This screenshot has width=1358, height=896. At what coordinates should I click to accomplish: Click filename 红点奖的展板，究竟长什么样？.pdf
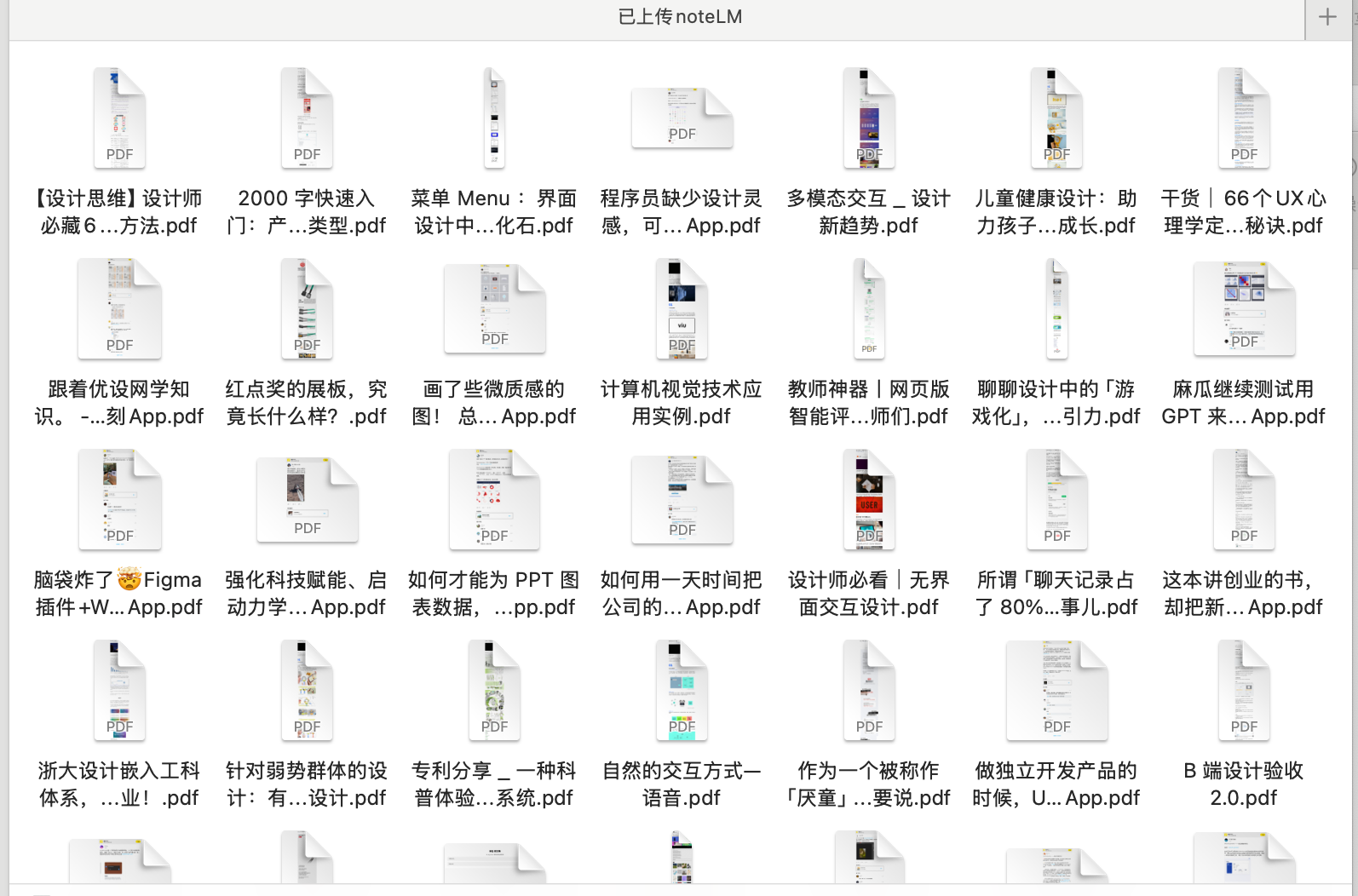307,403
